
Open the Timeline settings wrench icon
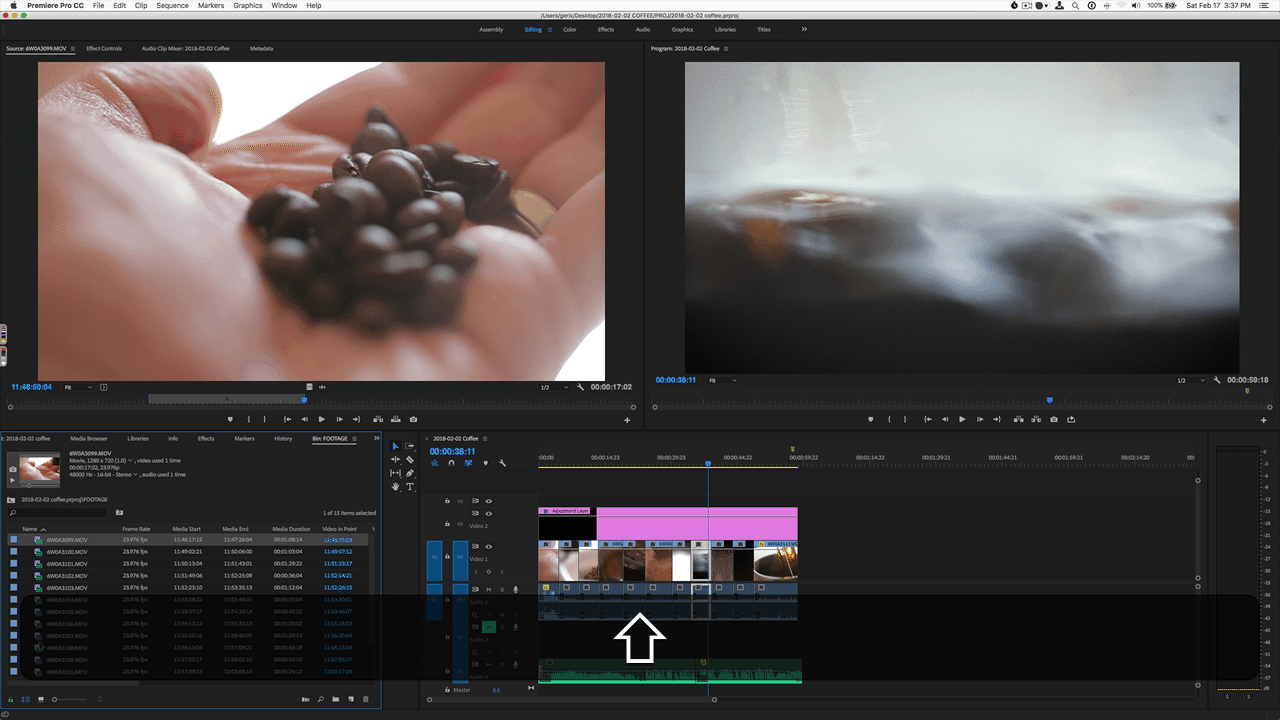[x=503, y=463]
